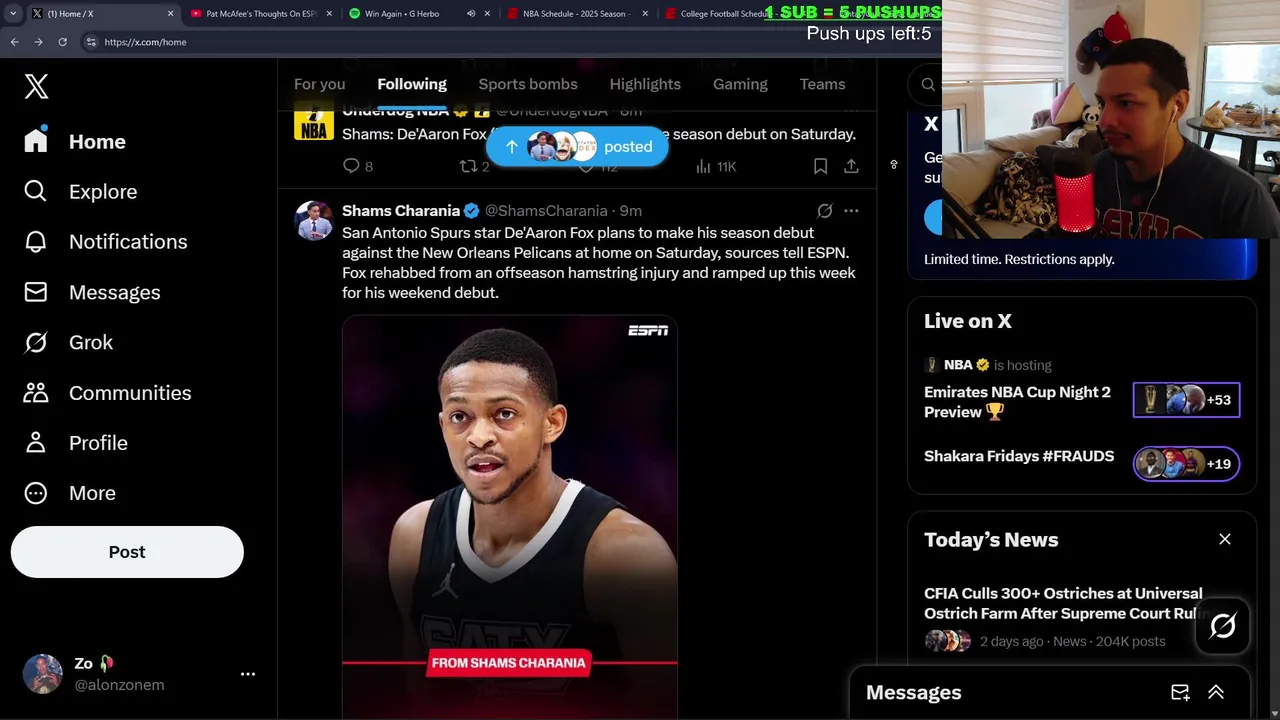
Task: Click the new posts pill button
Action: [x=577, y=147]
